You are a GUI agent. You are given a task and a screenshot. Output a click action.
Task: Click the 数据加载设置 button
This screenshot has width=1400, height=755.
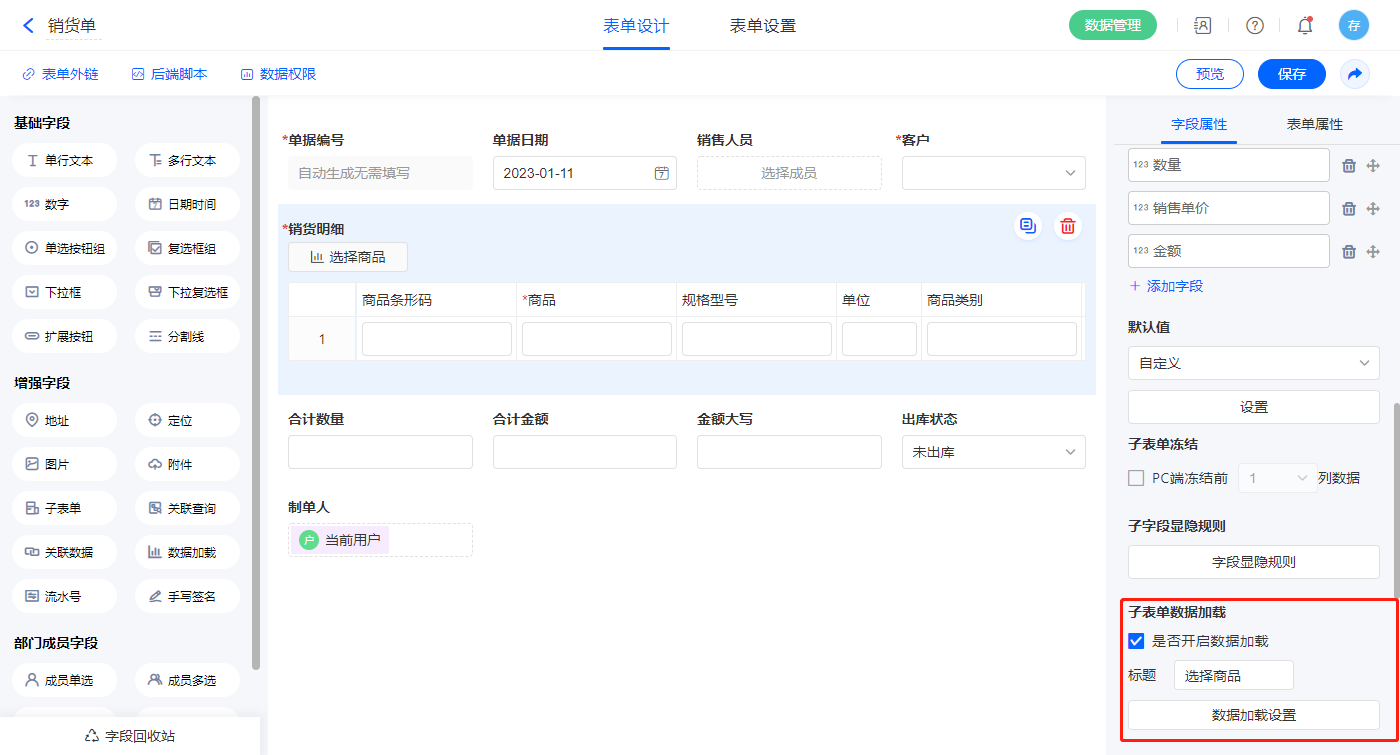click(x=1253, y=715)
